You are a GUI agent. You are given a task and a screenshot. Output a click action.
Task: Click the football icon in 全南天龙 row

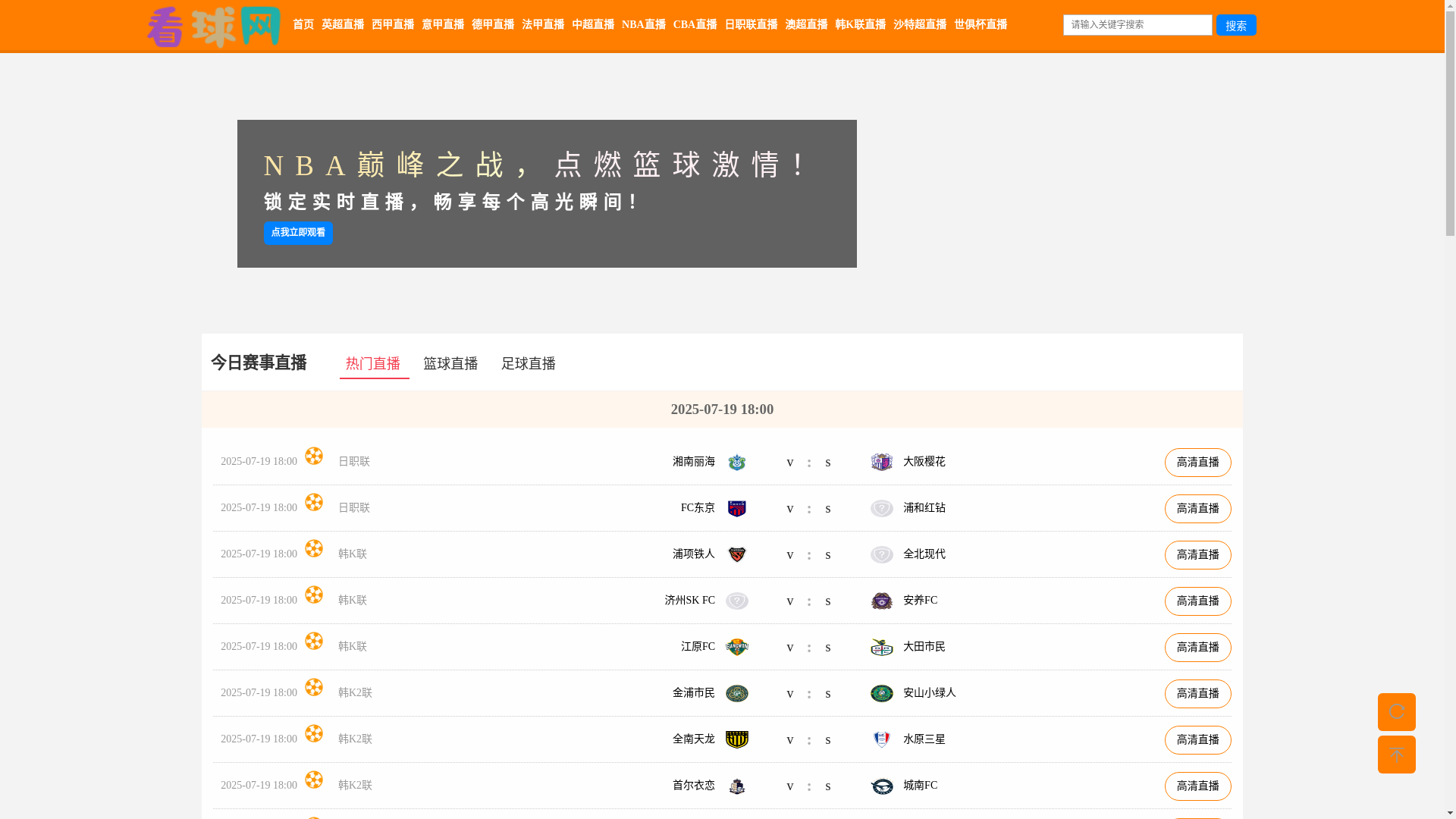(x=314, y=733)
